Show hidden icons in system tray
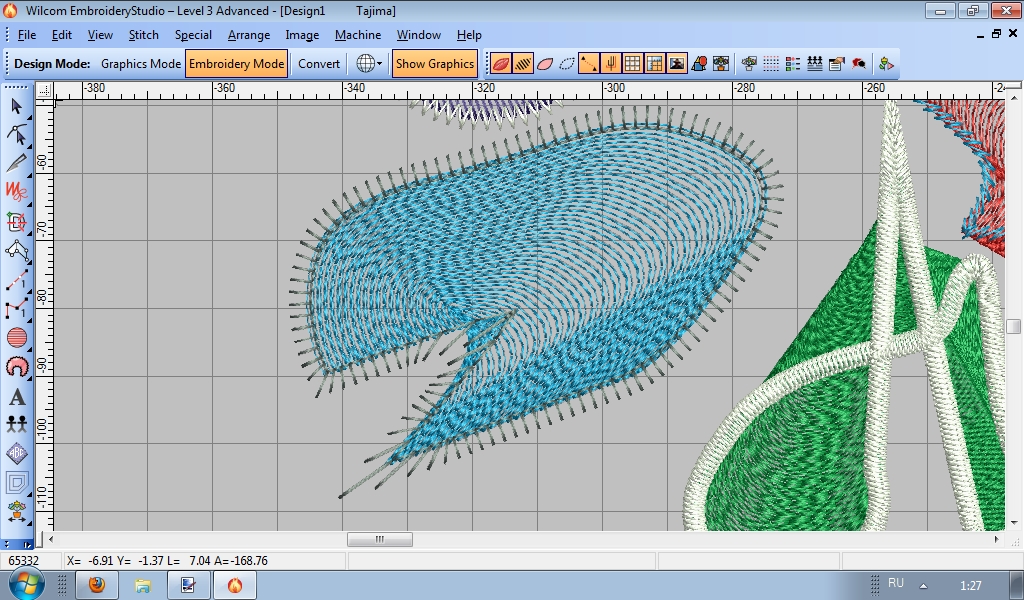1024x600 pixels. tap(923, 585)
